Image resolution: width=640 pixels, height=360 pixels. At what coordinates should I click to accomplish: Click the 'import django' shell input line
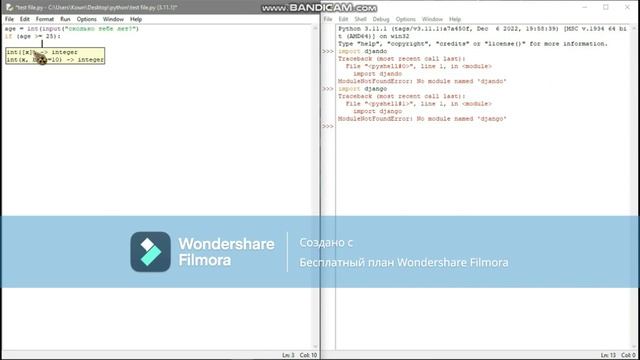tap(362, 89)
